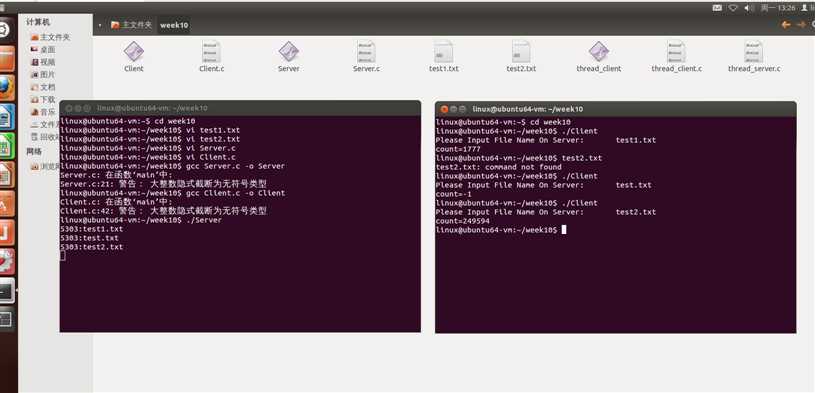Screen dimensions: 815x393
Task: Go back with the file manager's back arrow
Action: (x=786, y=24)
